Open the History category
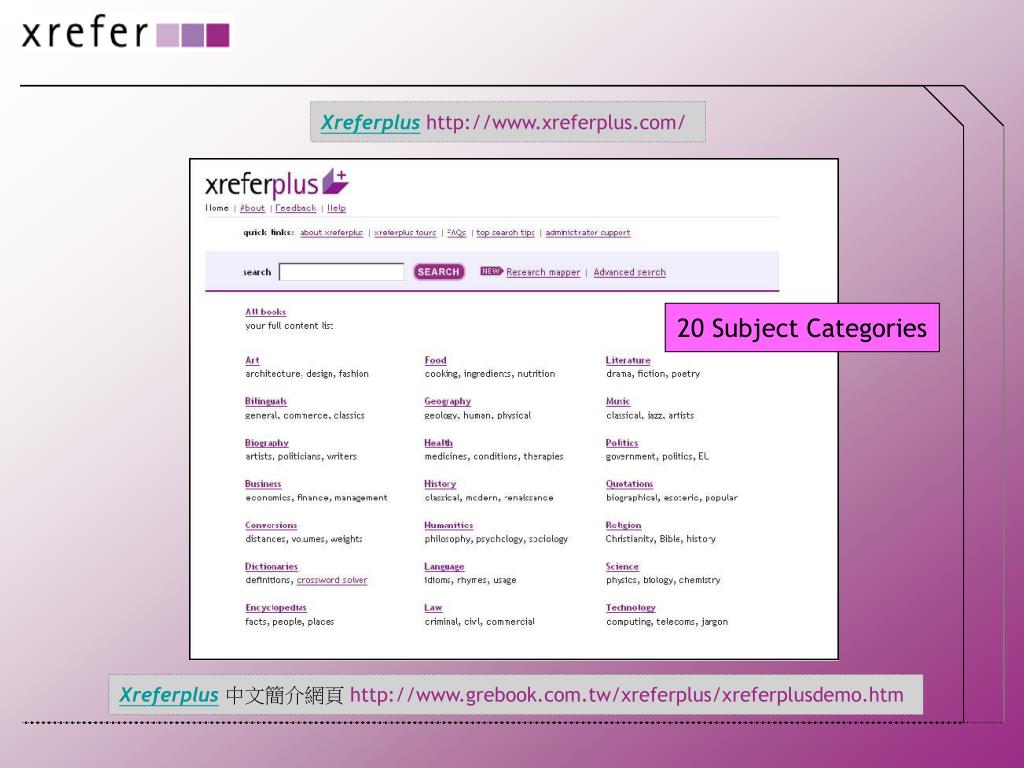Viewport: 1024px width, 768px height. click(440, 484)
